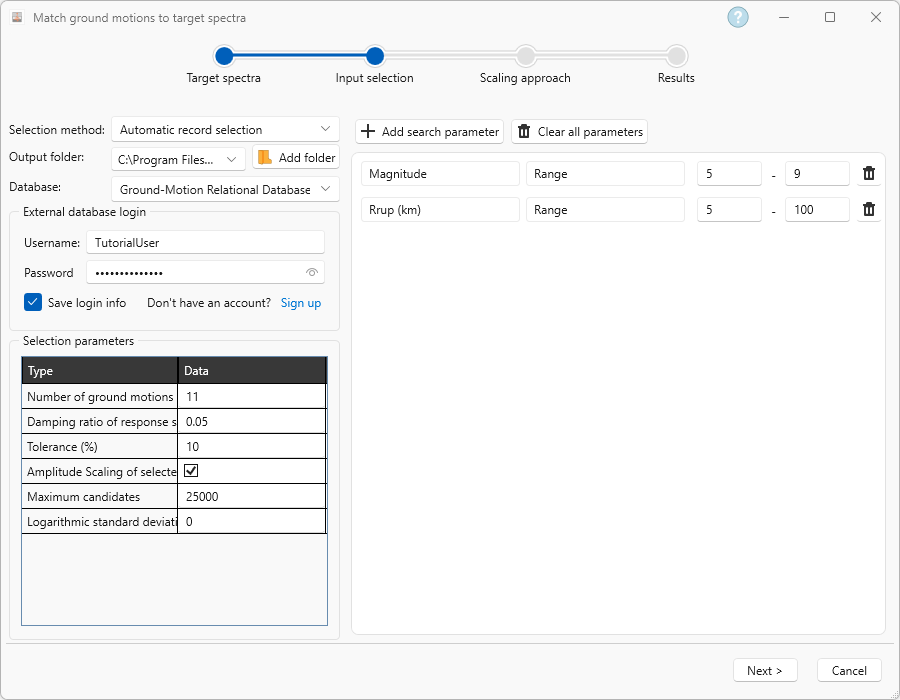Go to the Scaling approach step

coord(526,56)
